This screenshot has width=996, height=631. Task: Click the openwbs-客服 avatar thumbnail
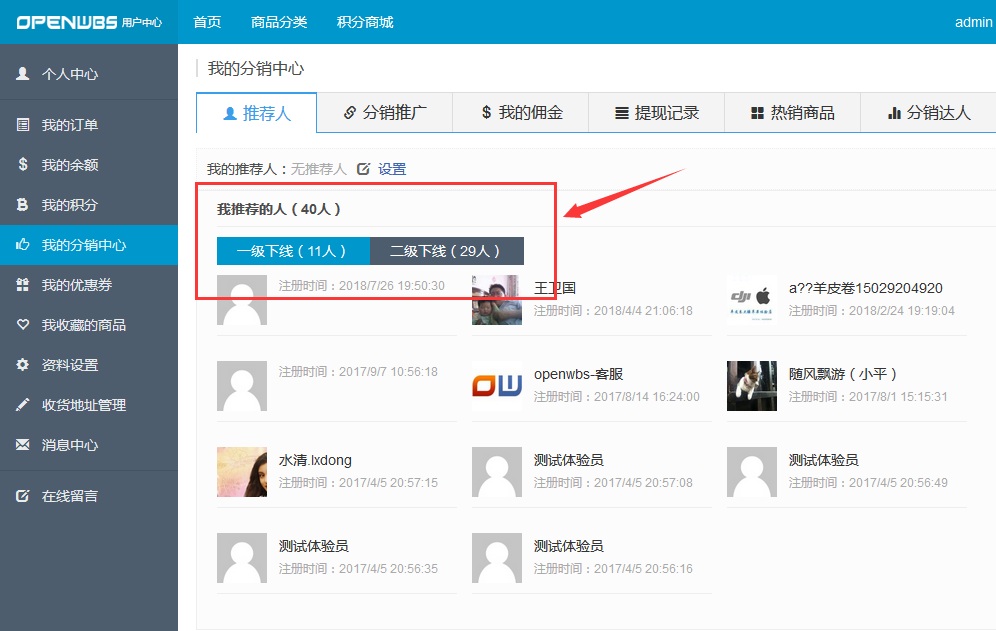[x=497, y=386]
